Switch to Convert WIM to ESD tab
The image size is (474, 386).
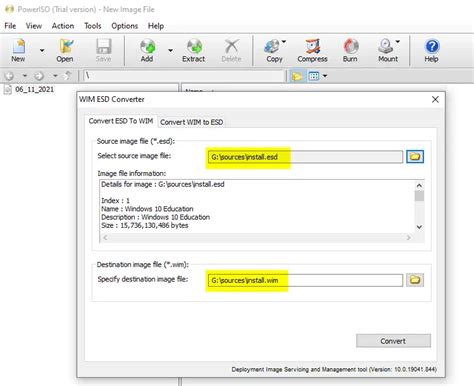(192, 122)
